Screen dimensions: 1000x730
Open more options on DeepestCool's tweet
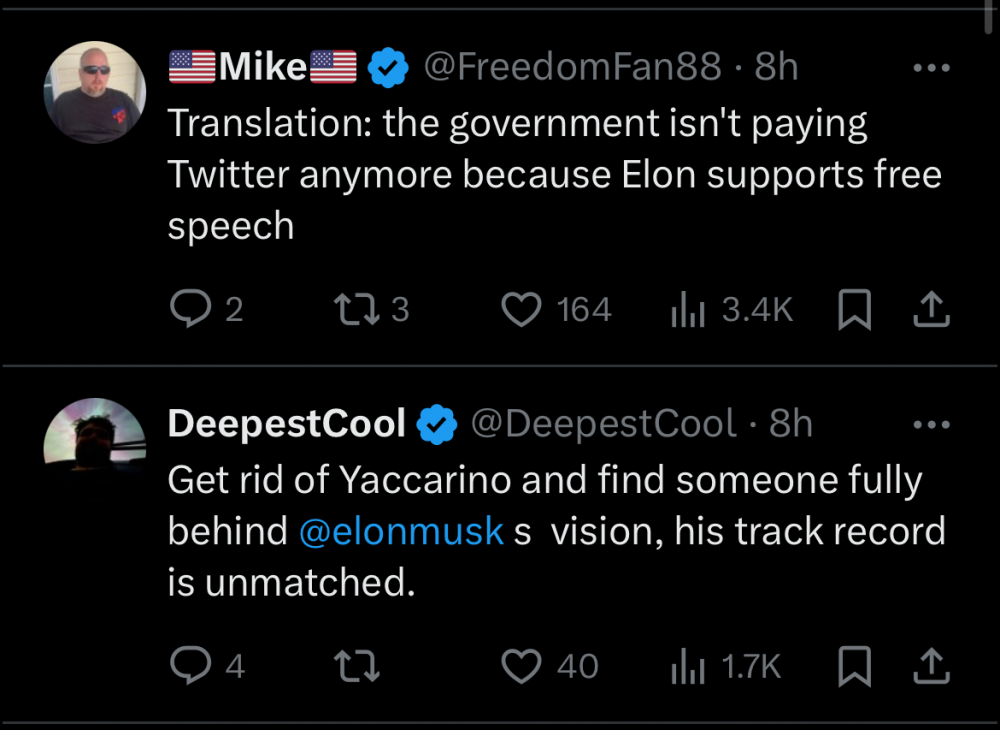click(x=931, y=424)
